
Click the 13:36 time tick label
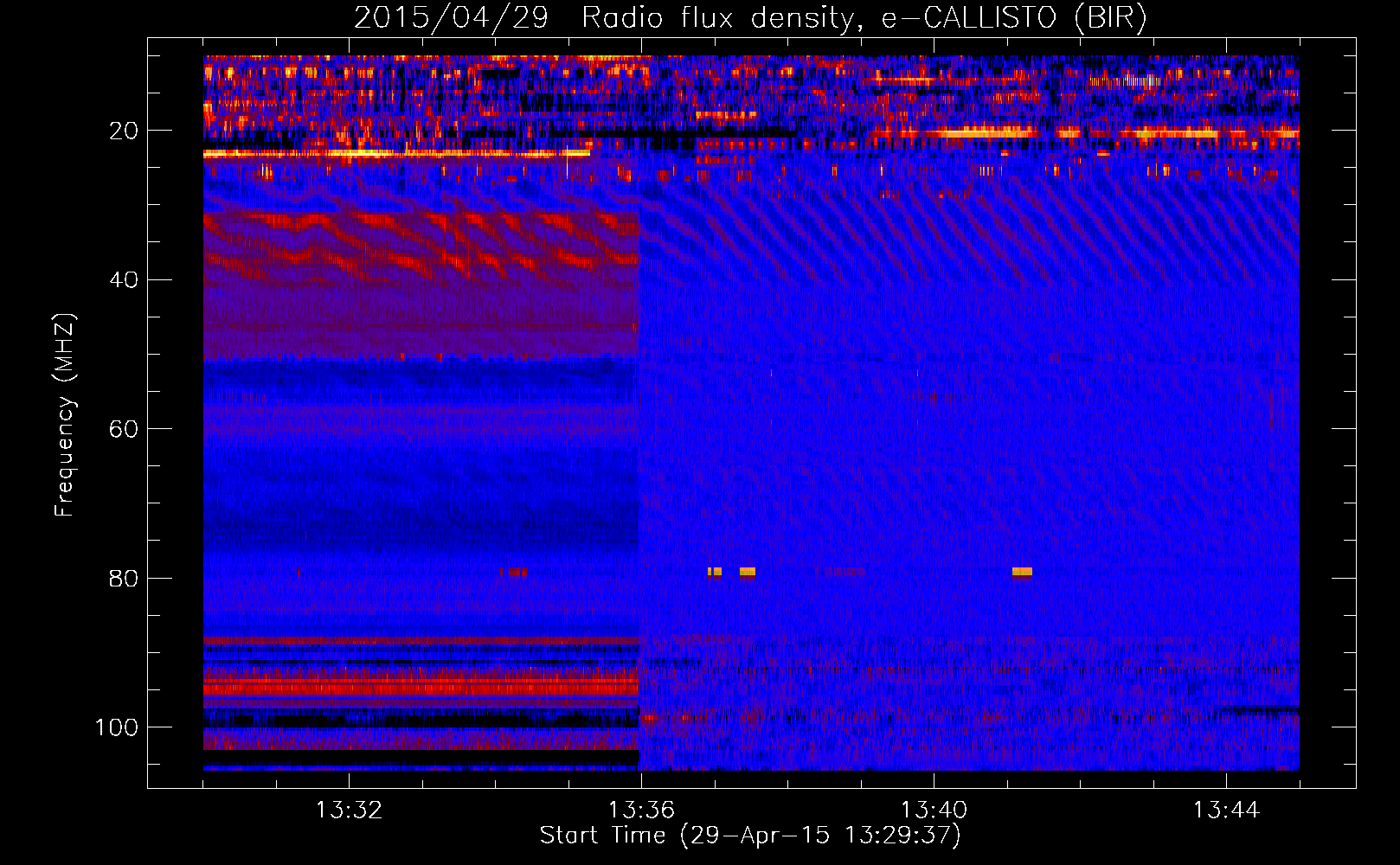pyautogui.click(x=641, y=811)
